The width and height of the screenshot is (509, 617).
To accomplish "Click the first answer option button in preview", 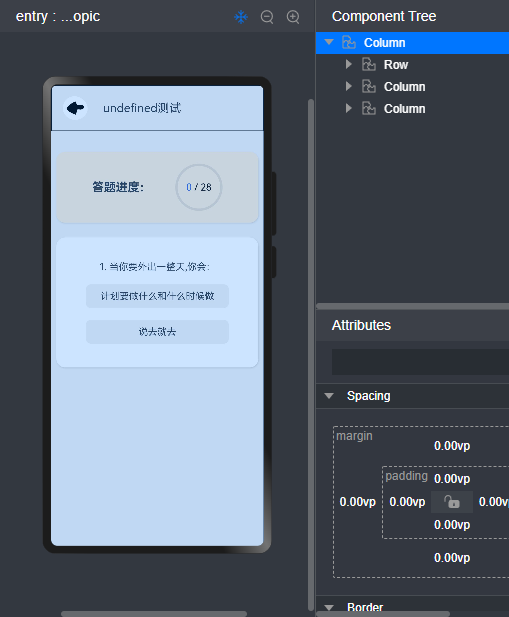I will click(x=157, y=296).
